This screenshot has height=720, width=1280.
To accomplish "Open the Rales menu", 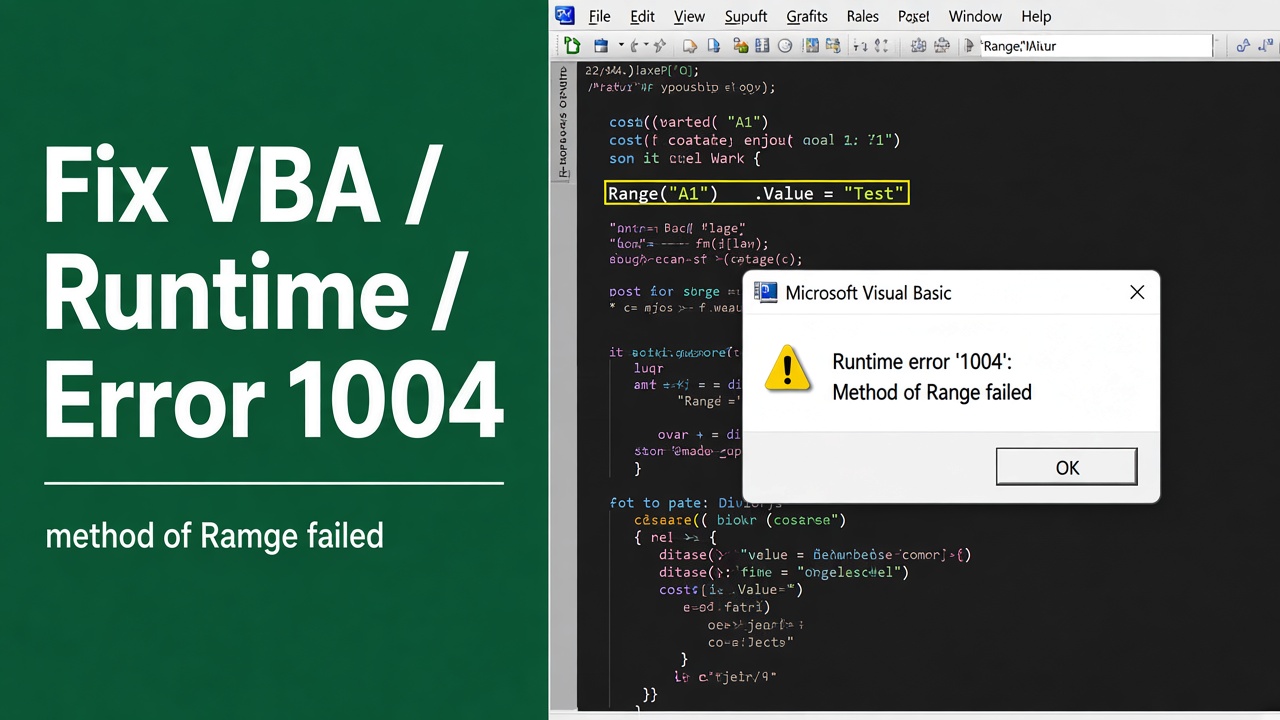I will (862, 16).
